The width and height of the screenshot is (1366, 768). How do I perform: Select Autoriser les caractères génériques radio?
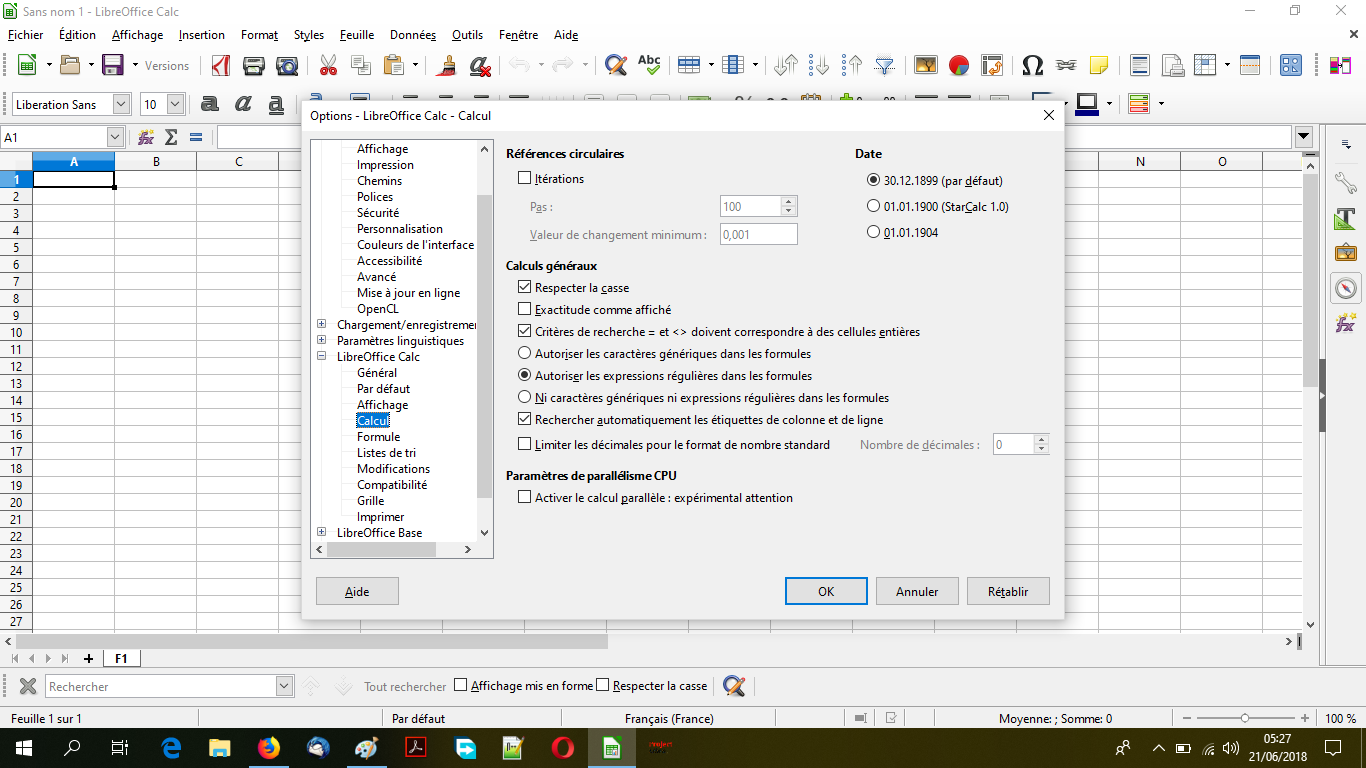pos(525,353)
